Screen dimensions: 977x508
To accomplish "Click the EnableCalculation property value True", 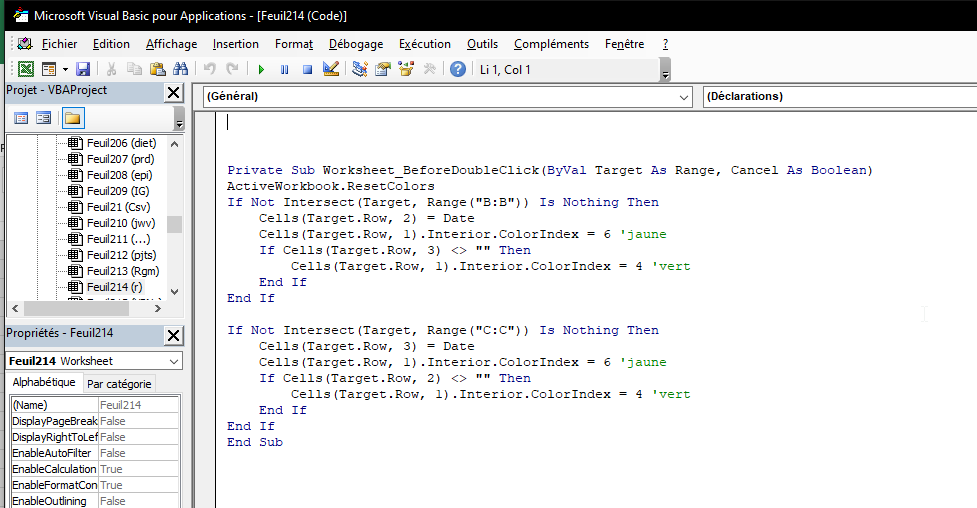I will [x=111, y=469].
